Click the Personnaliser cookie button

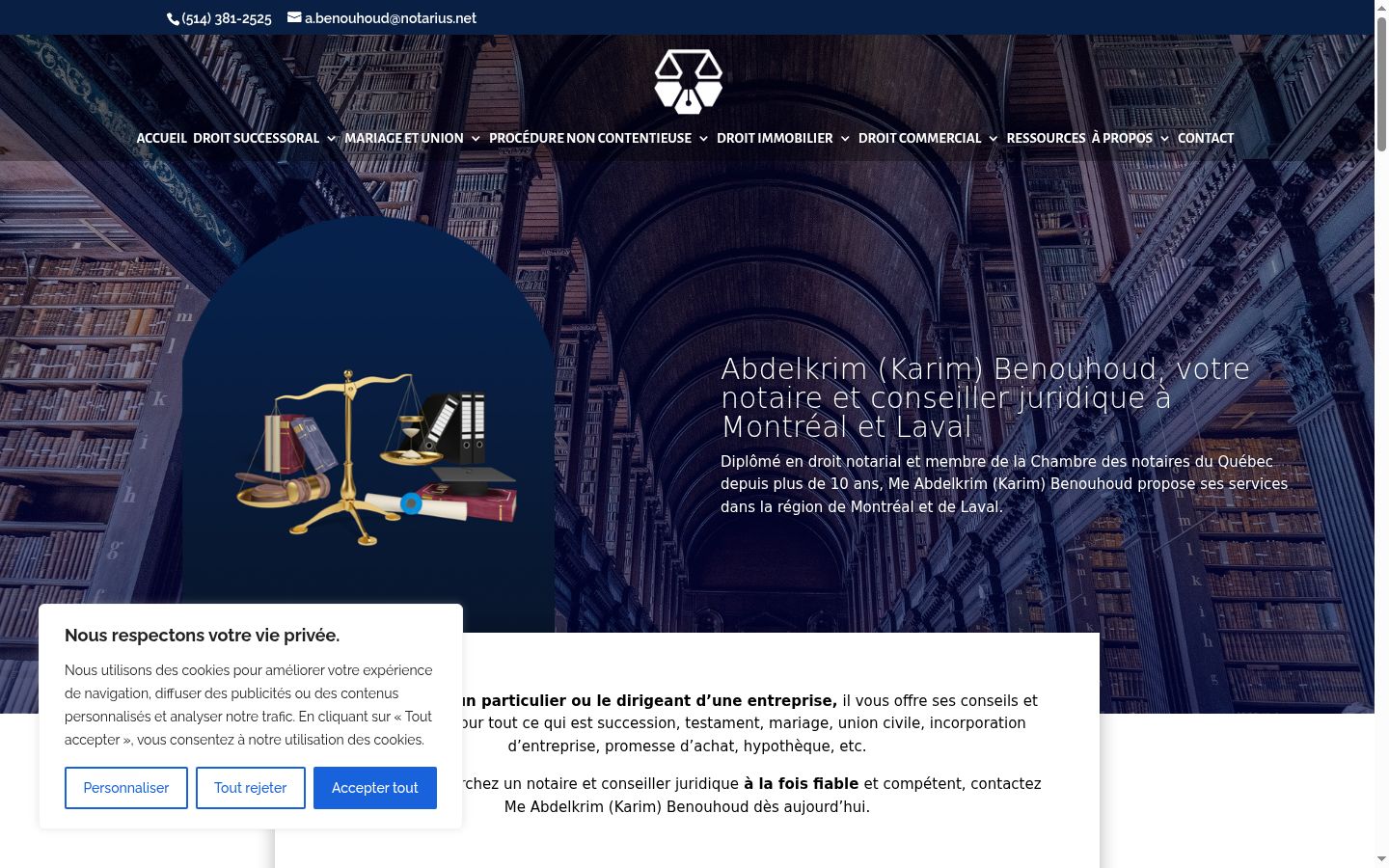point(126,788)
